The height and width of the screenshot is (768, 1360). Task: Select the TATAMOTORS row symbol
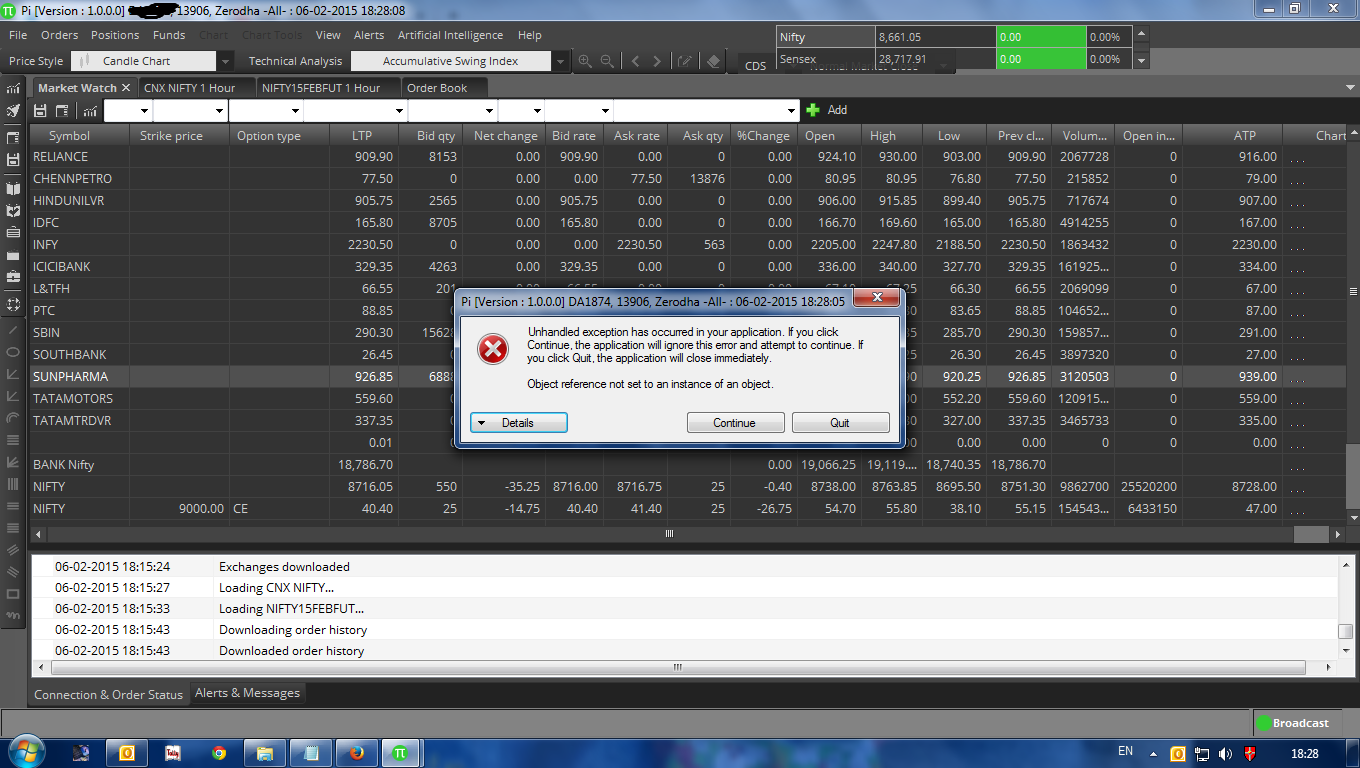pos(73,399)
